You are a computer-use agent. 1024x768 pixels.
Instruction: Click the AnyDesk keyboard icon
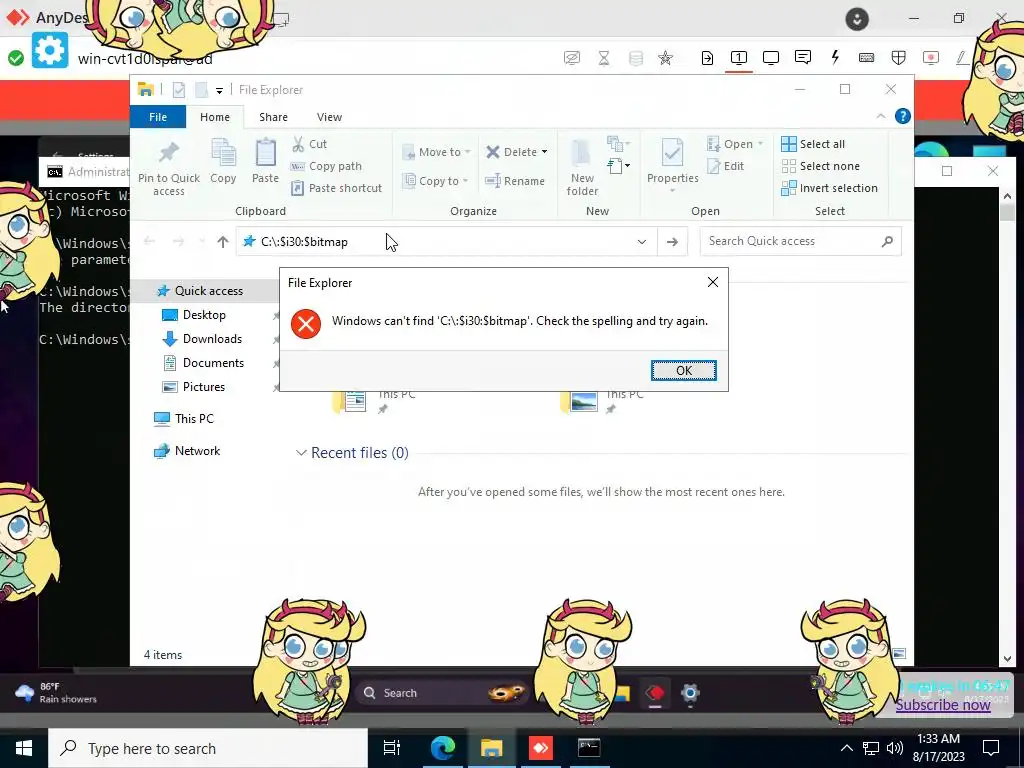pyautogui.click(x=867, y=57)
